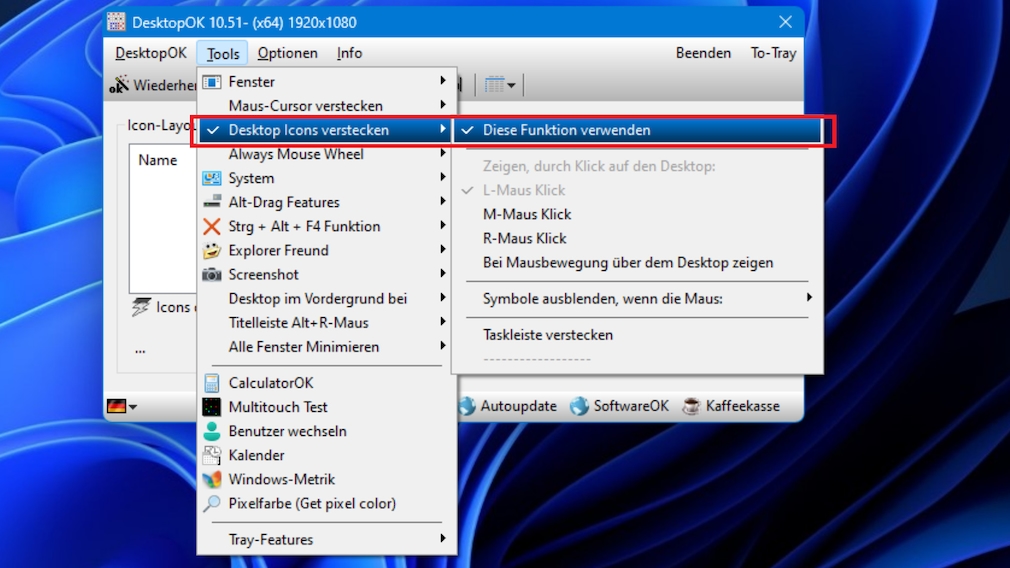Click the Kaffeekasse coffee cup icon
Image resolution: width=1010 pixels, height=568 pixels.
coord(691,406)
